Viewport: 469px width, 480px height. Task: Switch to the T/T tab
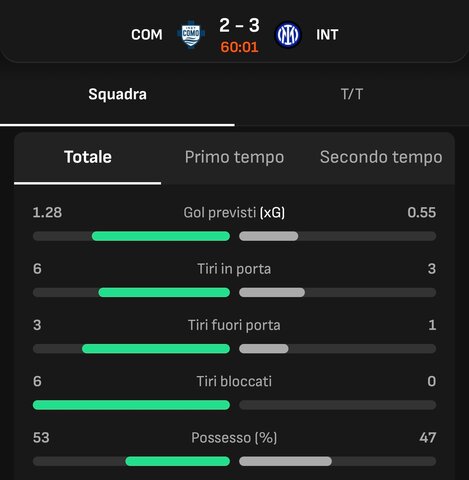[352, 94]
